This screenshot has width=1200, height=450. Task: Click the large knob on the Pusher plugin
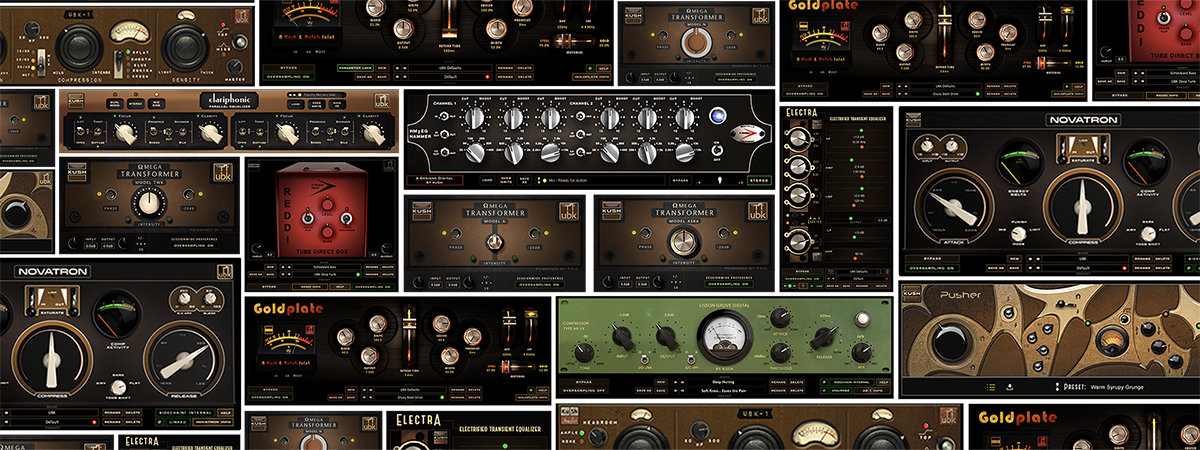951,341
